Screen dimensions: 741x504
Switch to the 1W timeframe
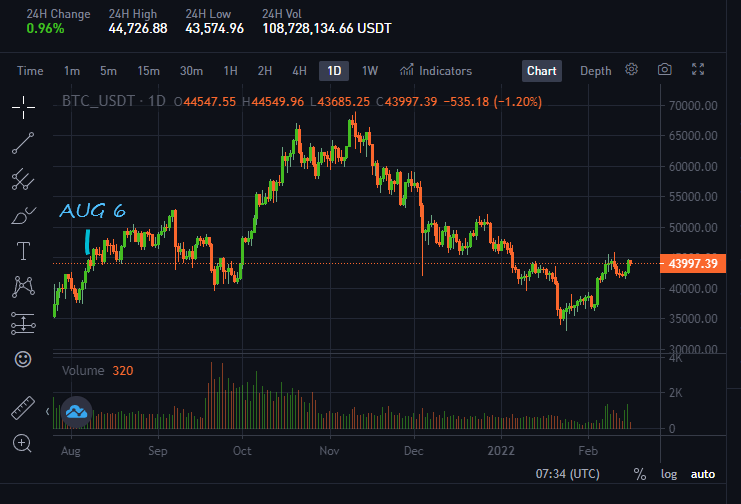[370, 71]
